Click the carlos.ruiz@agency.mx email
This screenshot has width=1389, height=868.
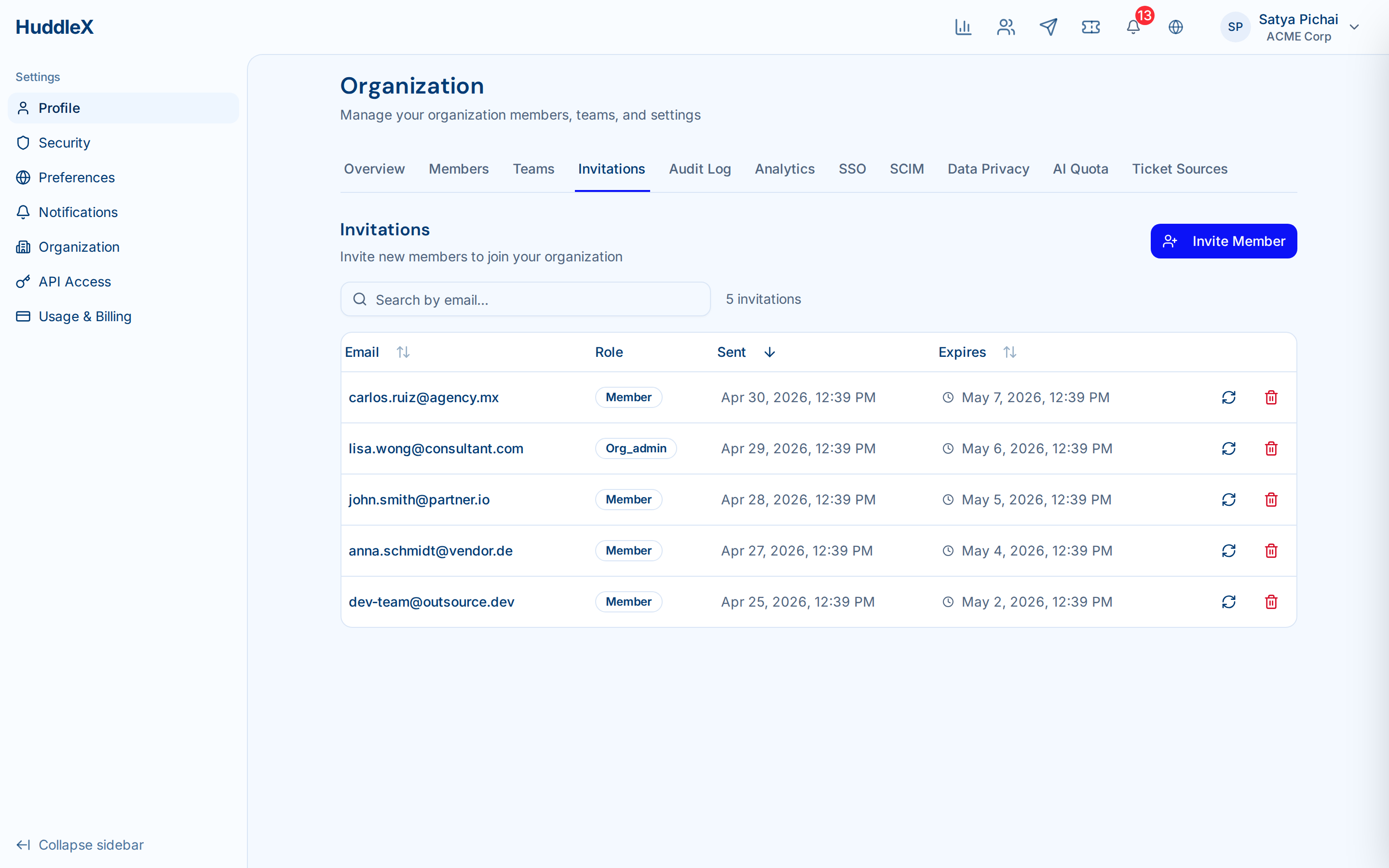(423, 397)
